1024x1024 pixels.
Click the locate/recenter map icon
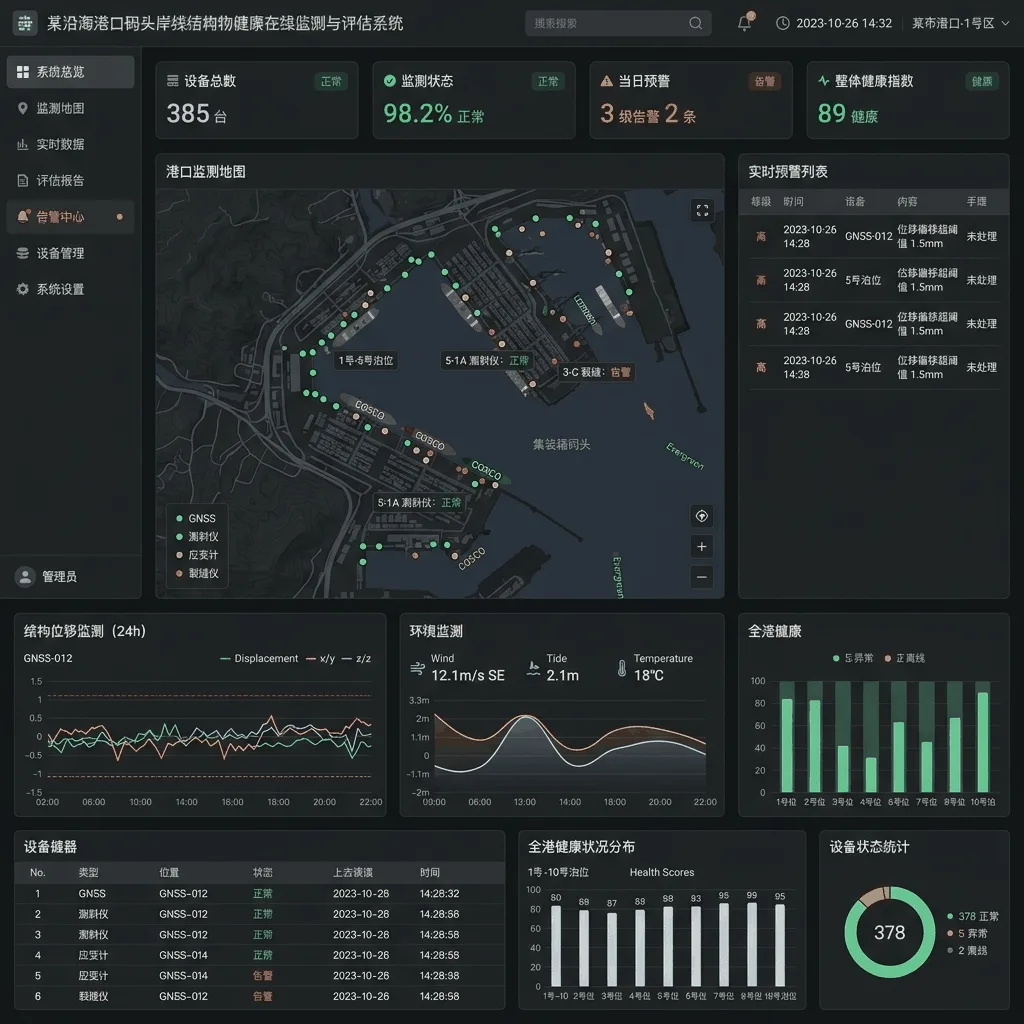tap(701, 516)
